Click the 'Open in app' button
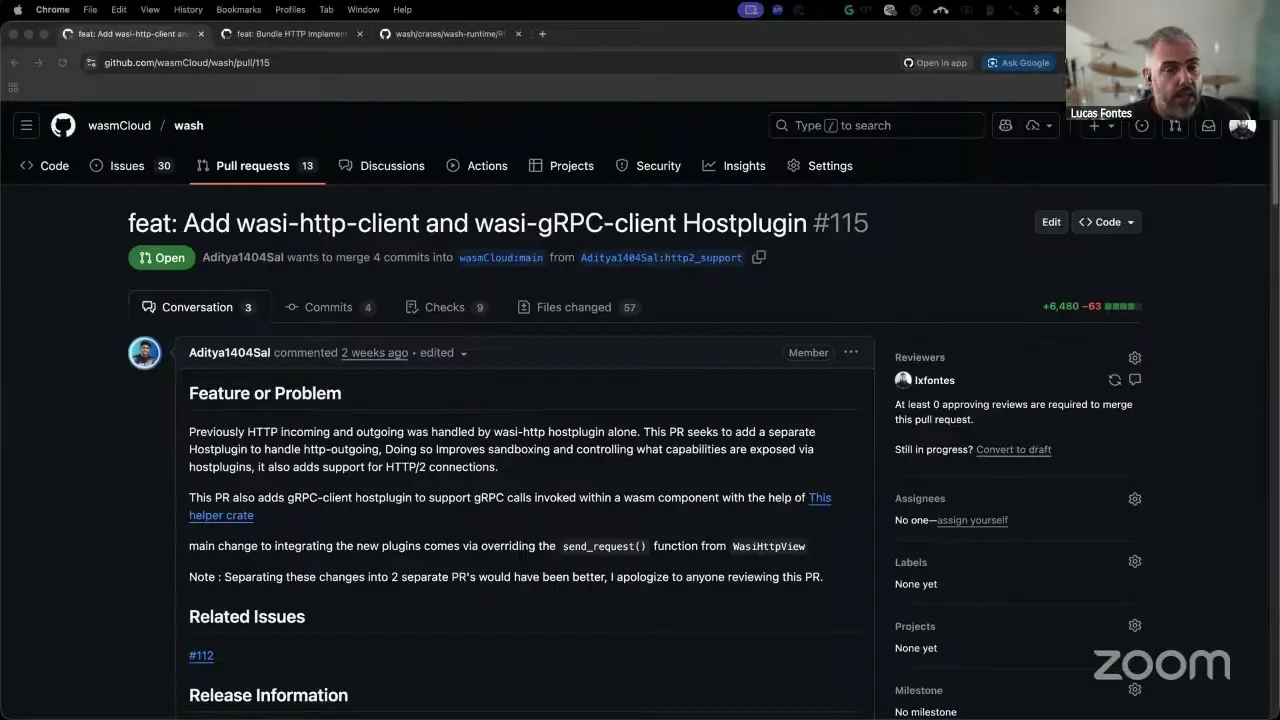This screenshot has width=1280, height=720. click(x=936, y=62)
